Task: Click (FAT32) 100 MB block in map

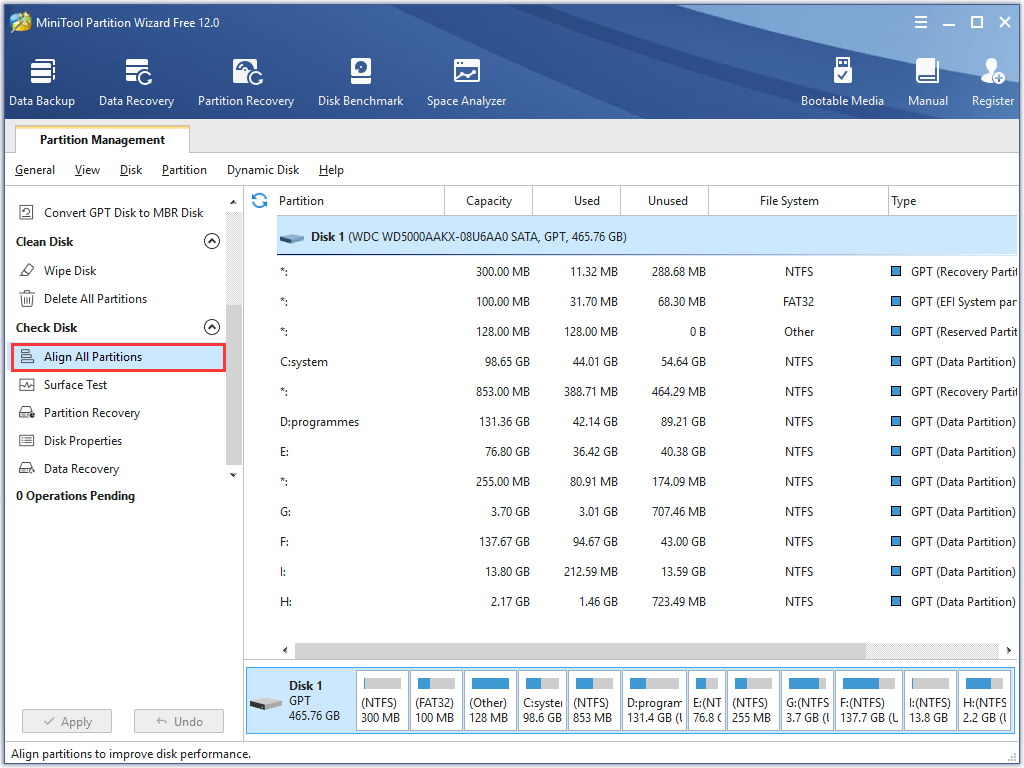Action: (436, 701)
